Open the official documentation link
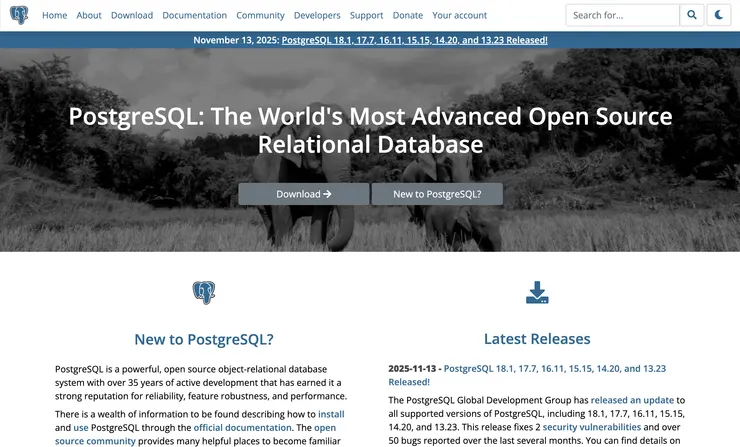Viewport: 740px width, 447px height. 243,428
